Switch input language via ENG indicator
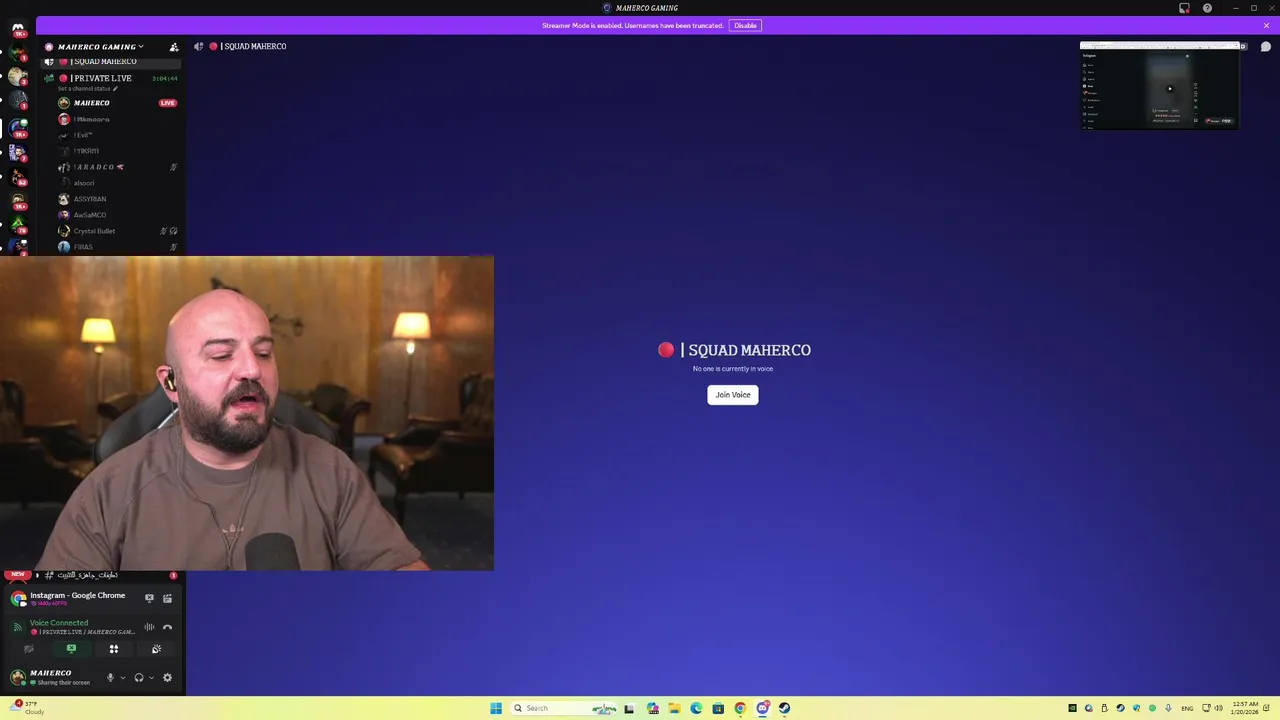The width and height of the screenshot is (1280, 720). (1187, 708)
